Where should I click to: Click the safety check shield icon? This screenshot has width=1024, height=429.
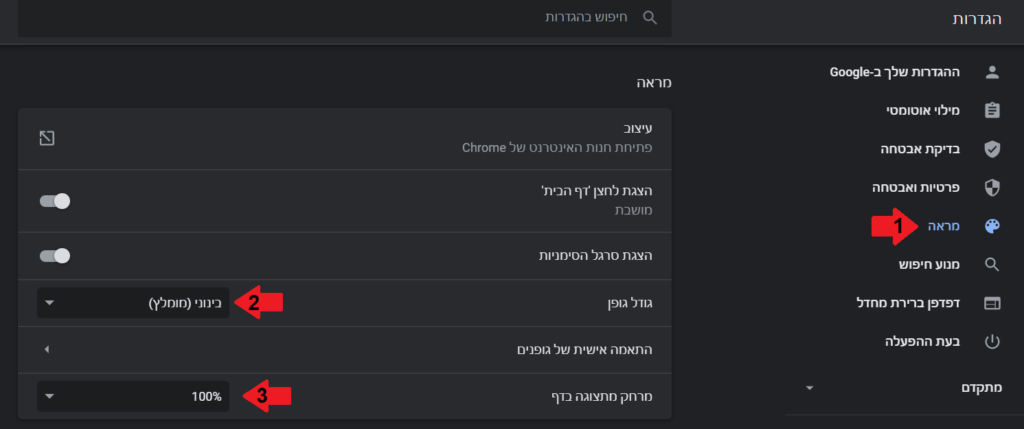(x=992, y=149)
